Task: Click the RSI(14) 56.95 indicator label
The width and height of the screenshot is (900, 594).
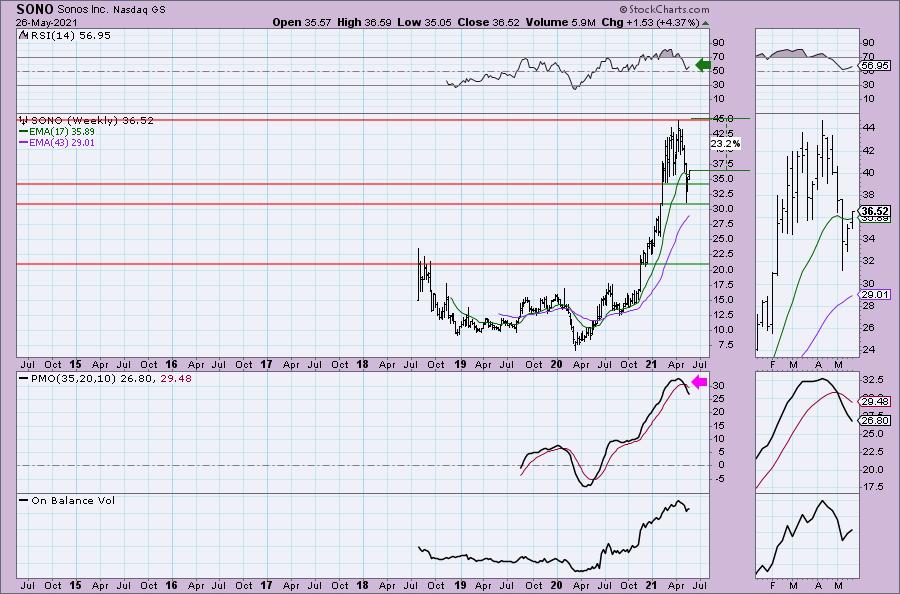Action: click(69, 35)
